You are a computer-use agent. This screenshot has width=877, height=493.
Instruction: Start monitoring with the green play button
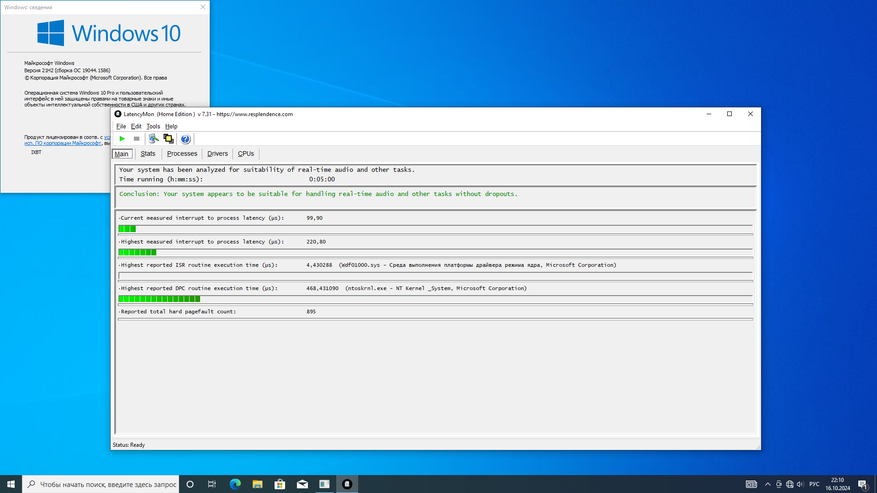pos(122,139)
